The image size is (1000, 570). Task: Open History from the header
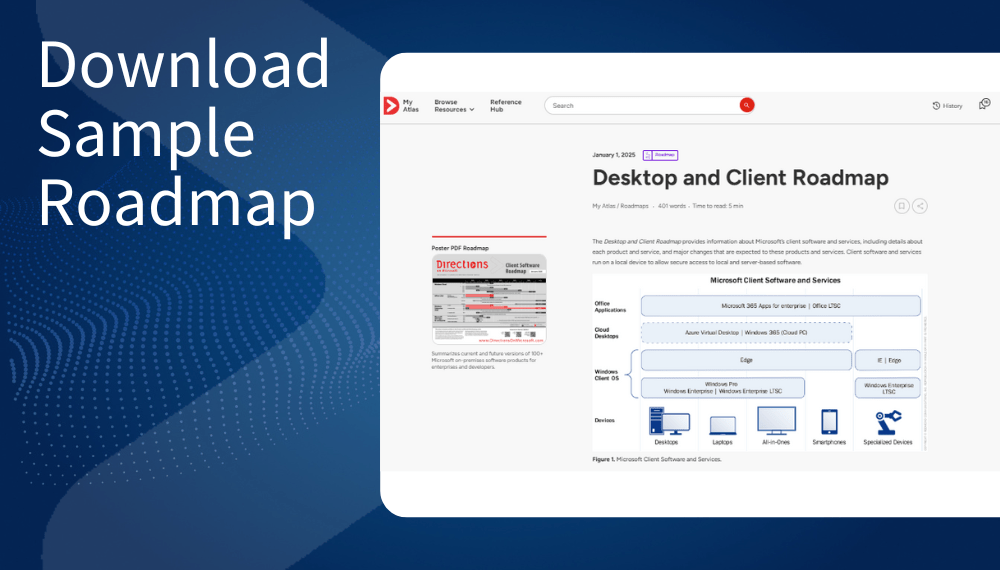[947, 106]
